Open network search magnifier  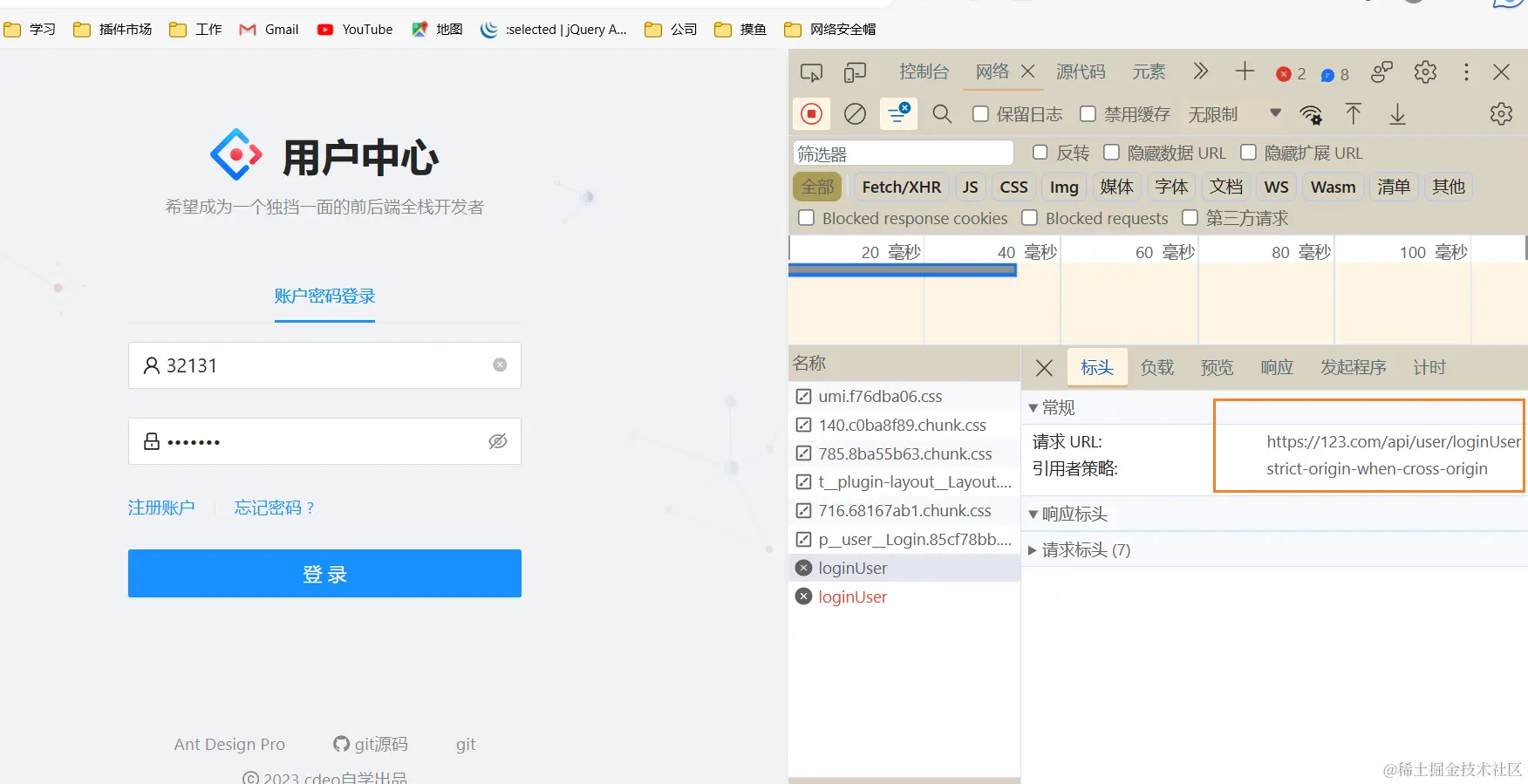942,114
